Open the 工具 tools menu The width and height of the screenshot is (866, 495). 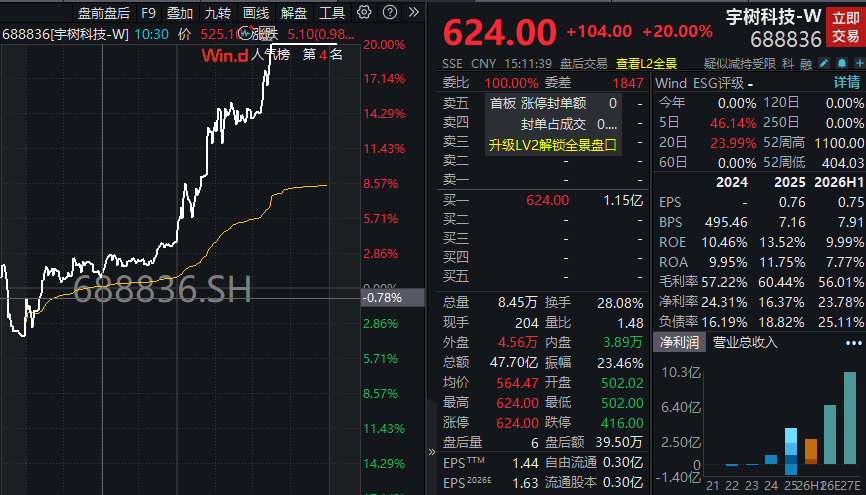(332, 12)
